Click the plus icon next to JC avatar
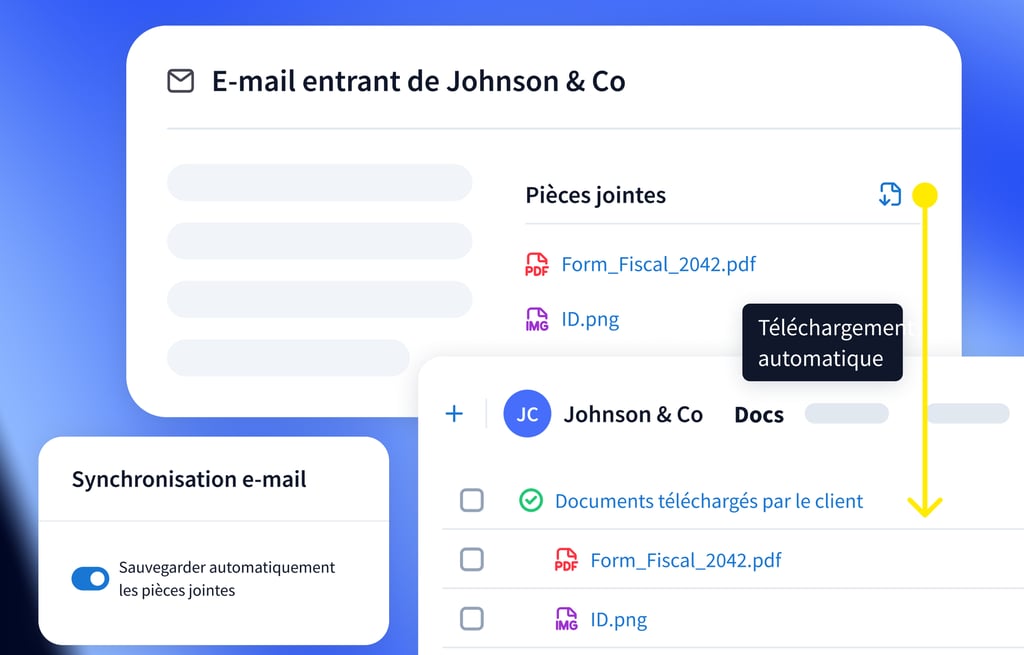 tap(454, 414)
